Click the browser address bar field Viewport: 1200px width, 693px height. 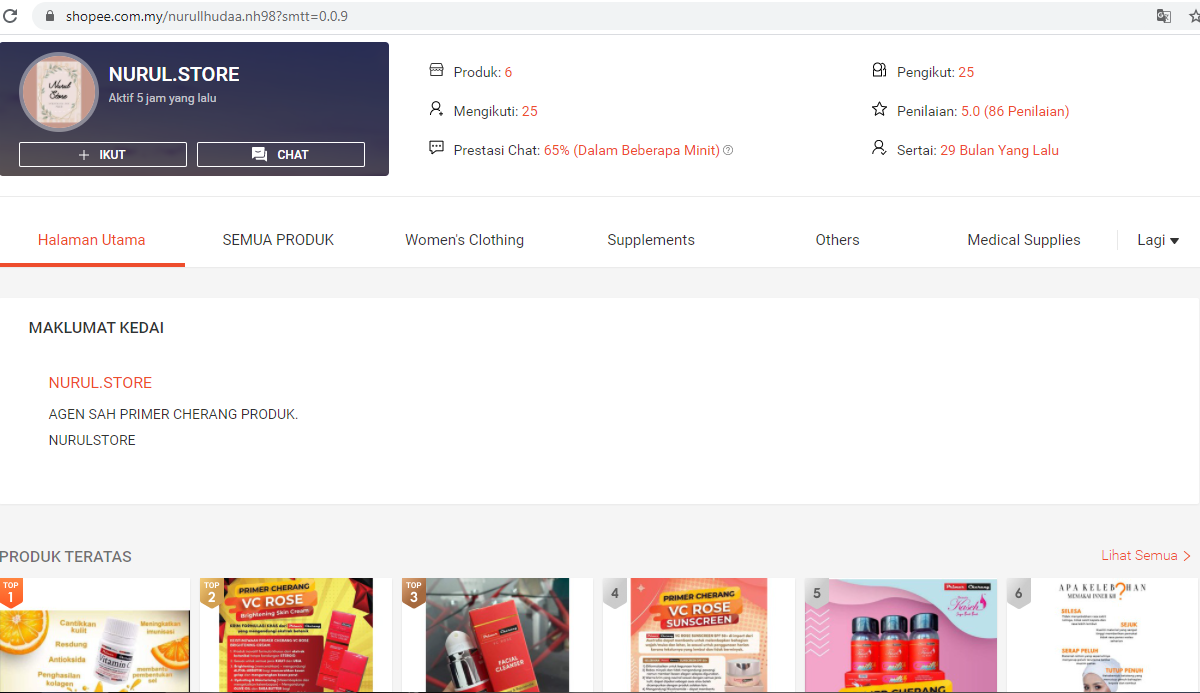coord(400,16)
